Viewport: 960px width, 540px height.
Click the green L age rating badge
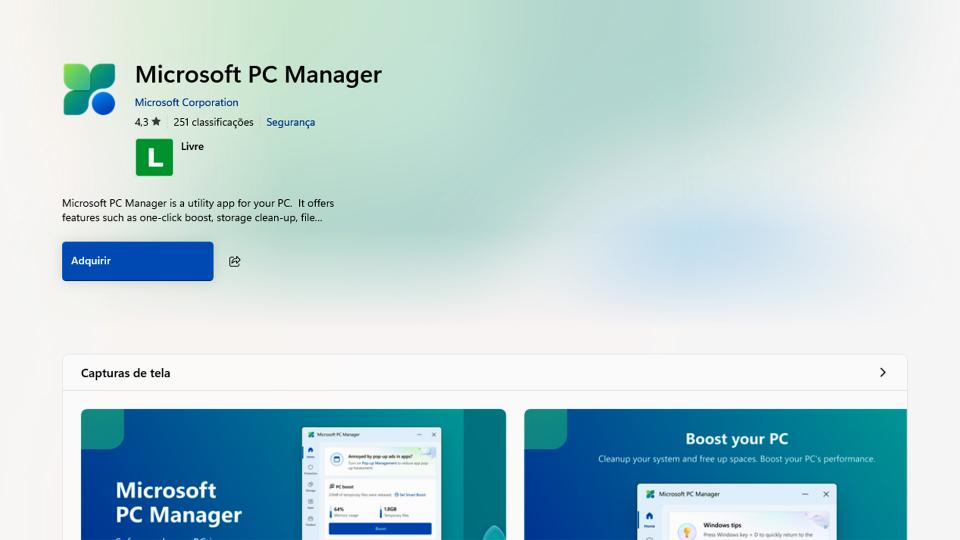tap(154, 157)
